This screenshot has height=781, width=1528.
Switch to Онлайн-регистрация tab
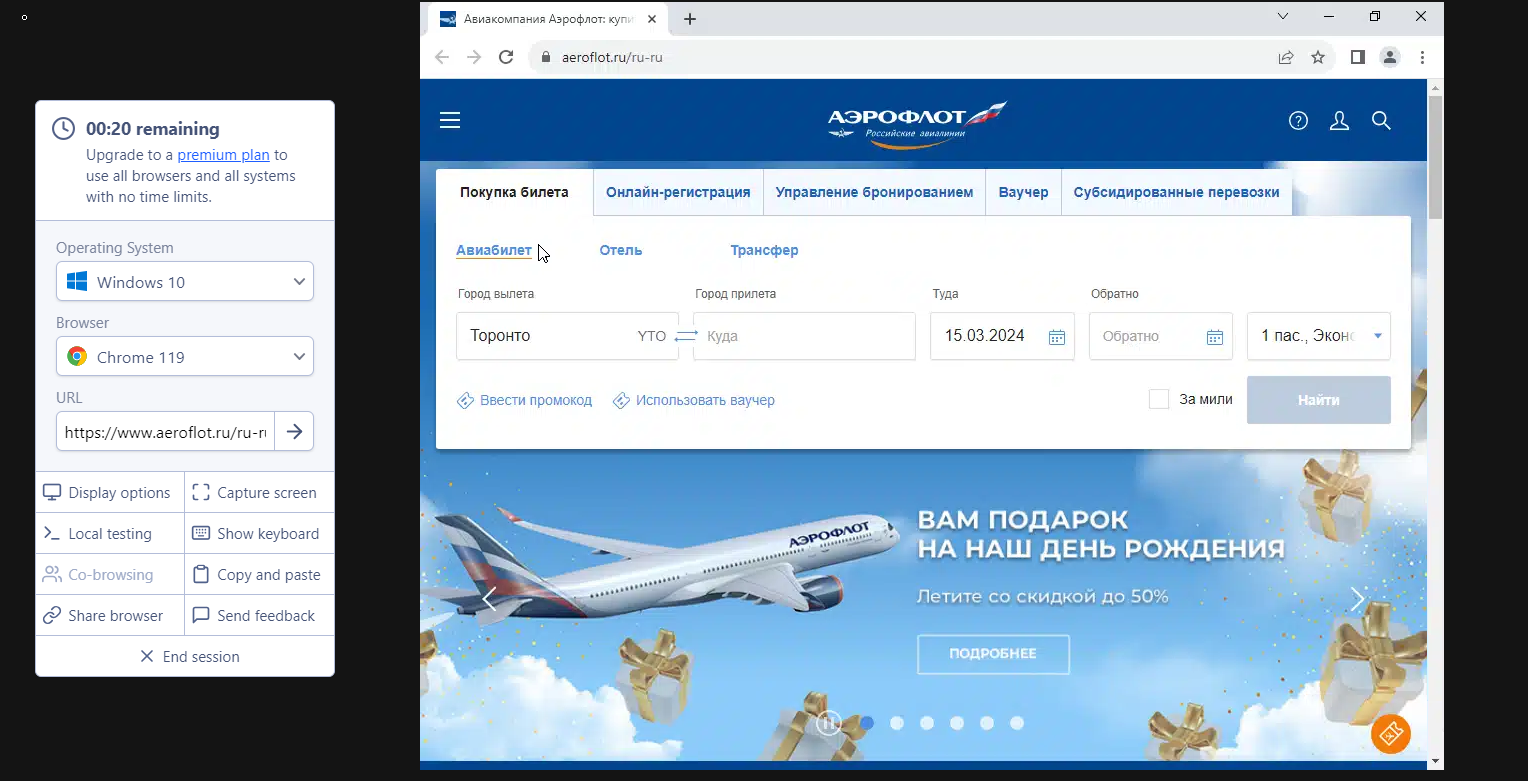(x=678, y=192)
